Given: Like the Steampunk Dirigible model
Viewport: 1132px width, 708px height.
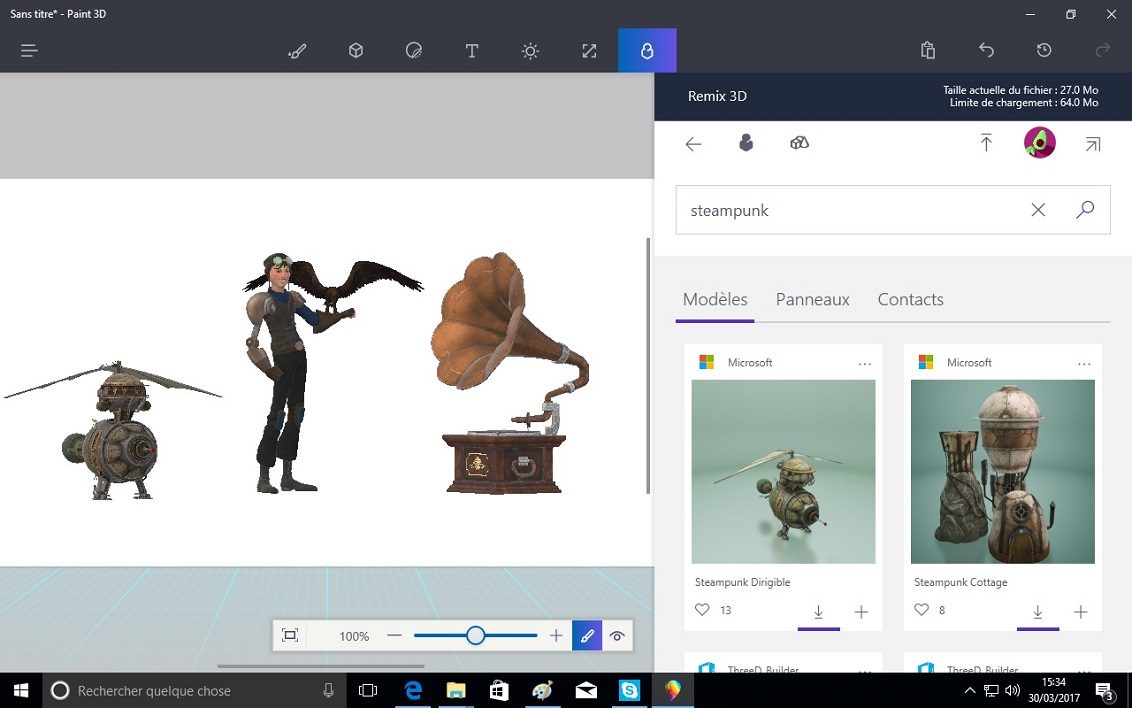Looking at the screenshot, I should (x=702, y=610).
